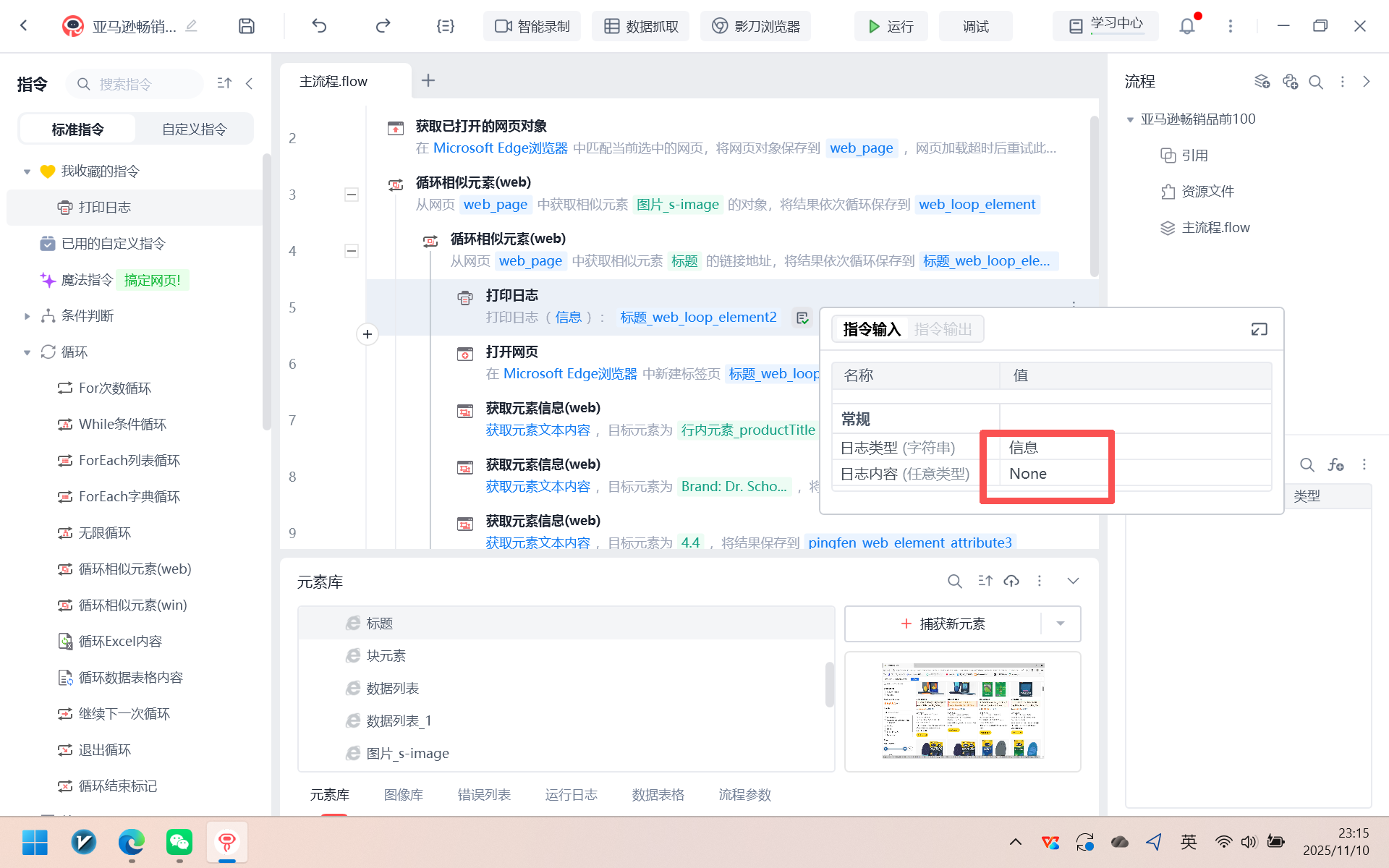Open the 捕获新元素 dropdown arrow
Viewport: 1389px width, 868px height.
click(x=1061, y=624)
